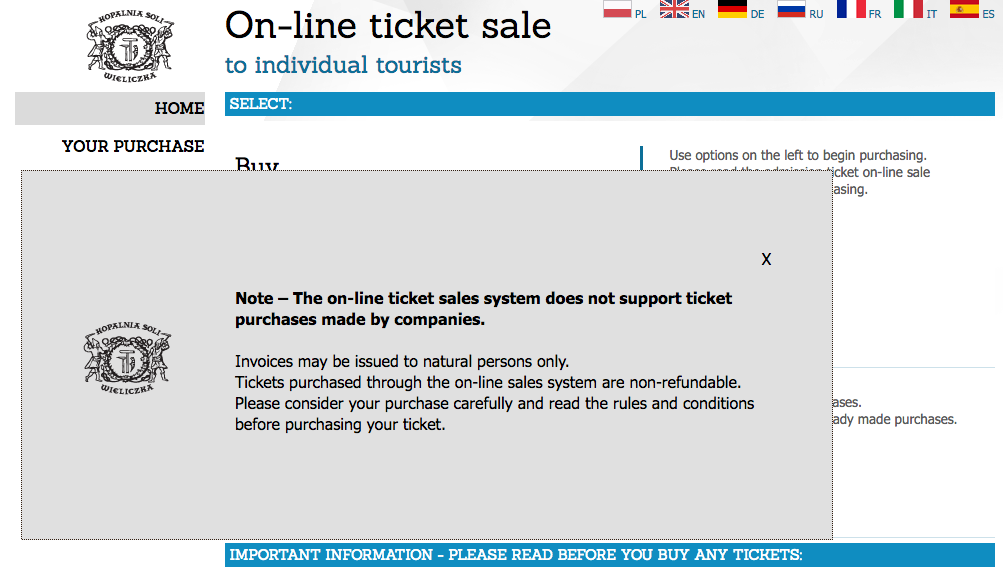
Task: Go to the YOUR PURCHASE menu item
Action: click(x=133, y=146)
